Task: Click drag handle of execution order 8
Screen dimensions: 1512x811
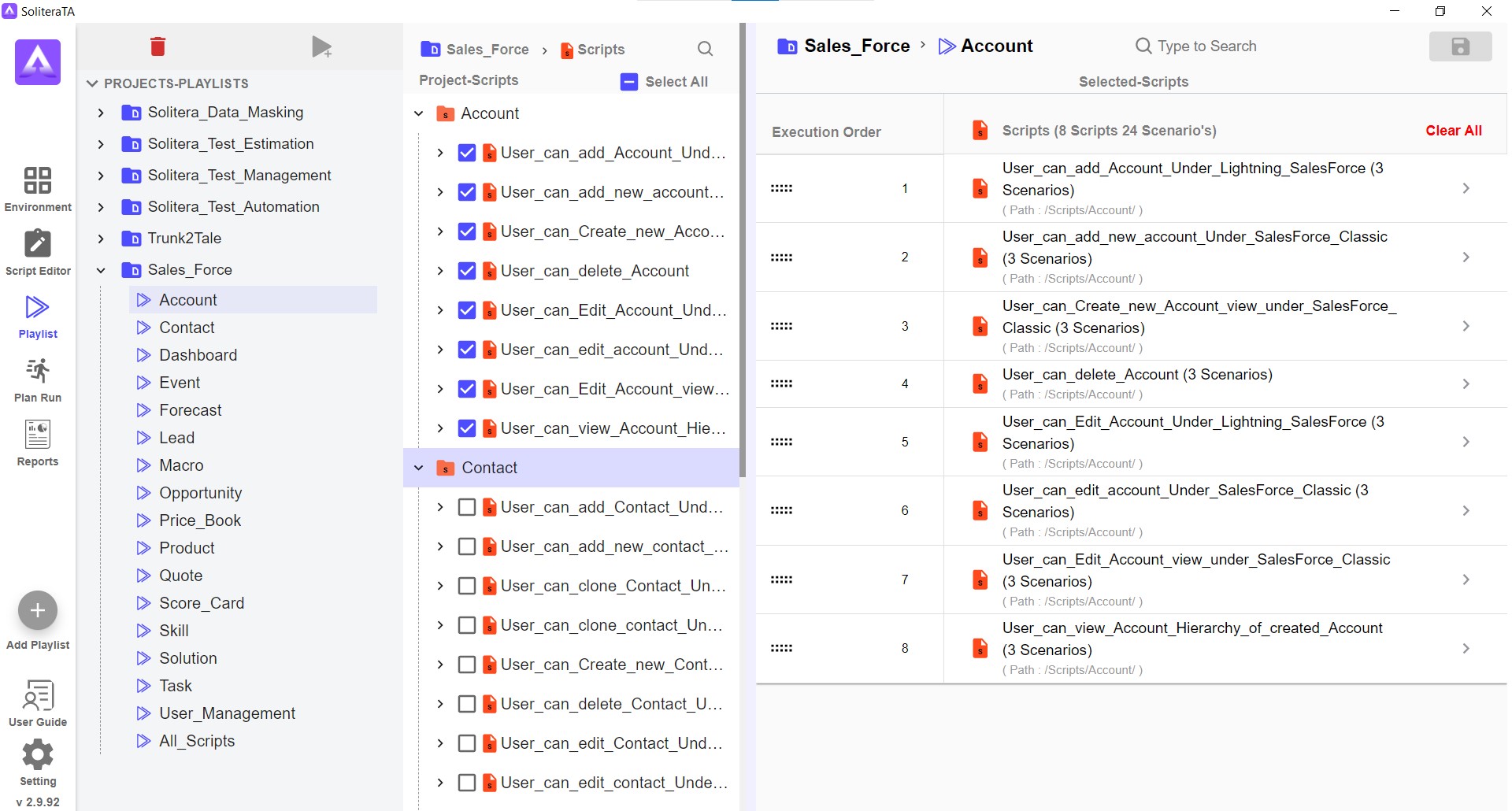Action: click(x=781, y=648)
